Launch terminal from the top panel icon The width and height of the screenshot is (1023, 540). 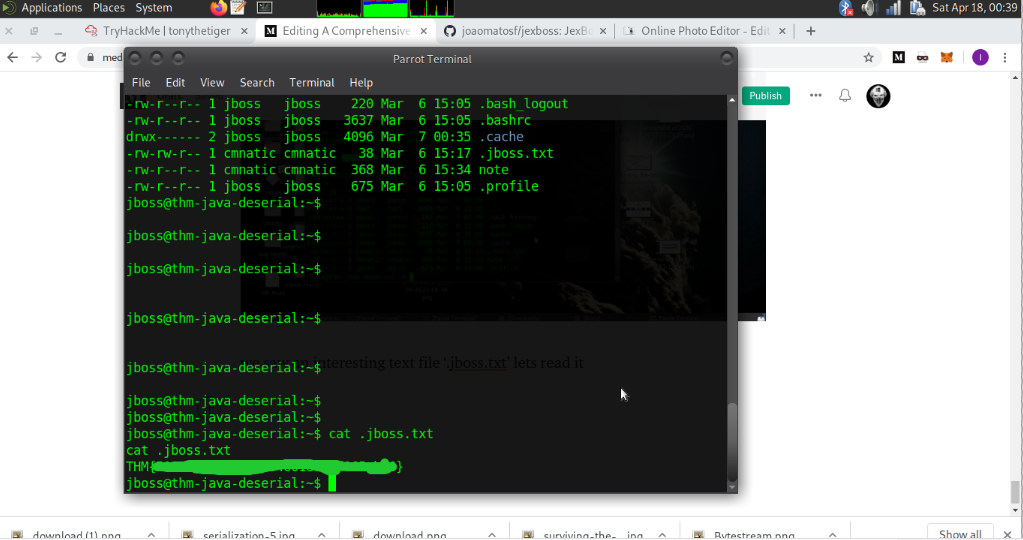pos(264,8)
